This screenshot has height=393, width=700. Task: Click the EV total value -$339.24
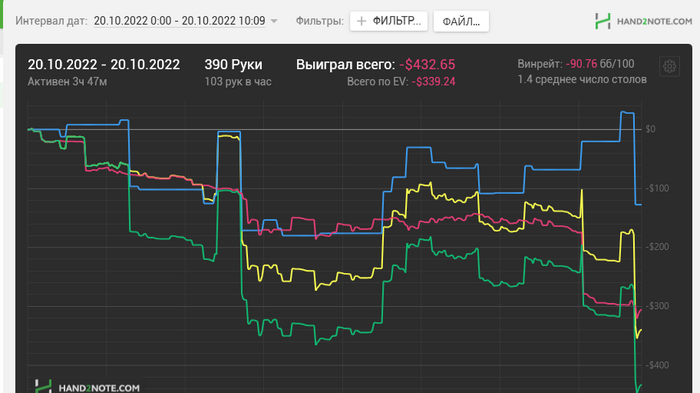point(433,82)
